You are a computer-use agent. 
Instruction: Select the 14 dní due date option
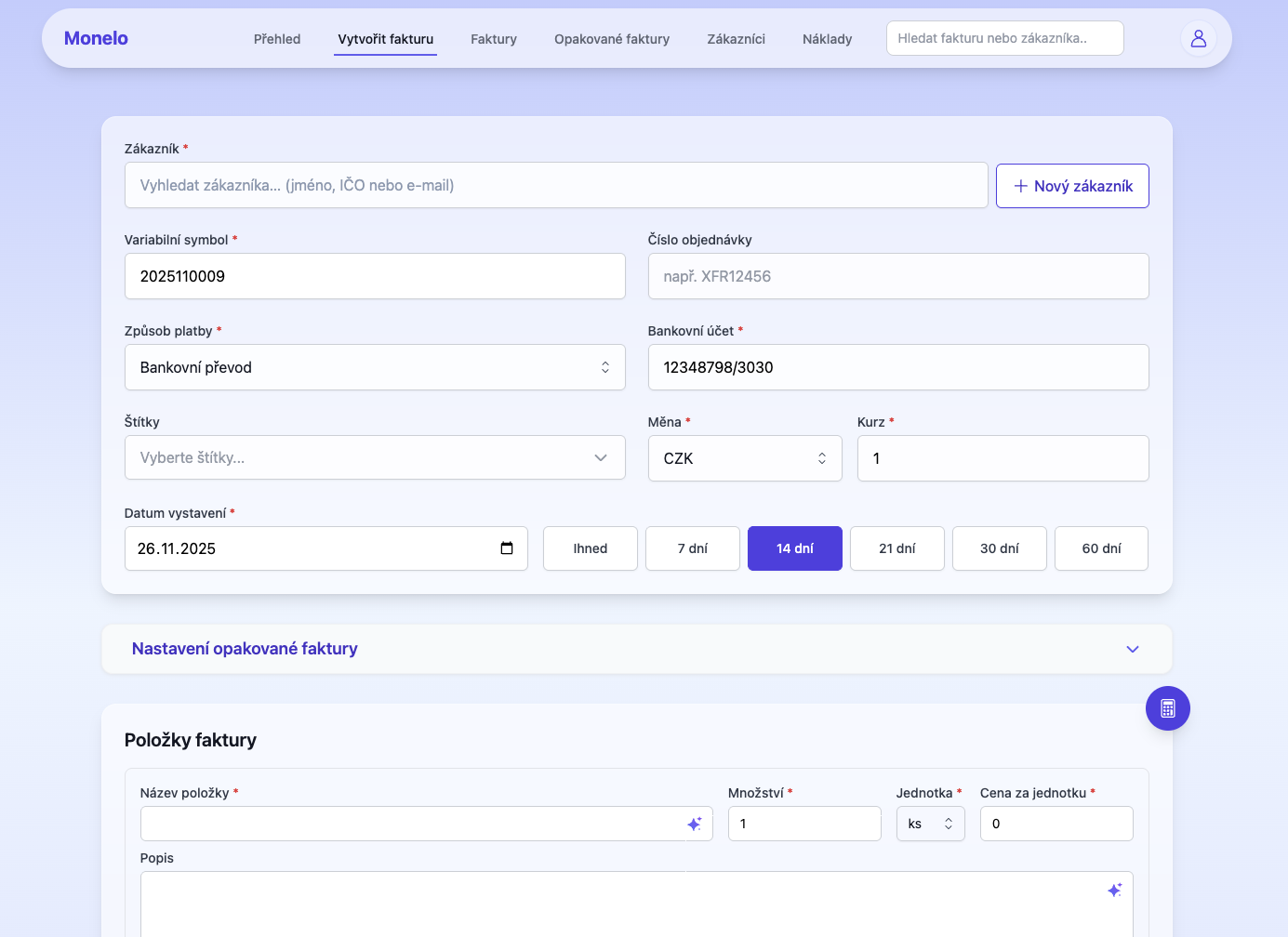[x=794, y=548]
